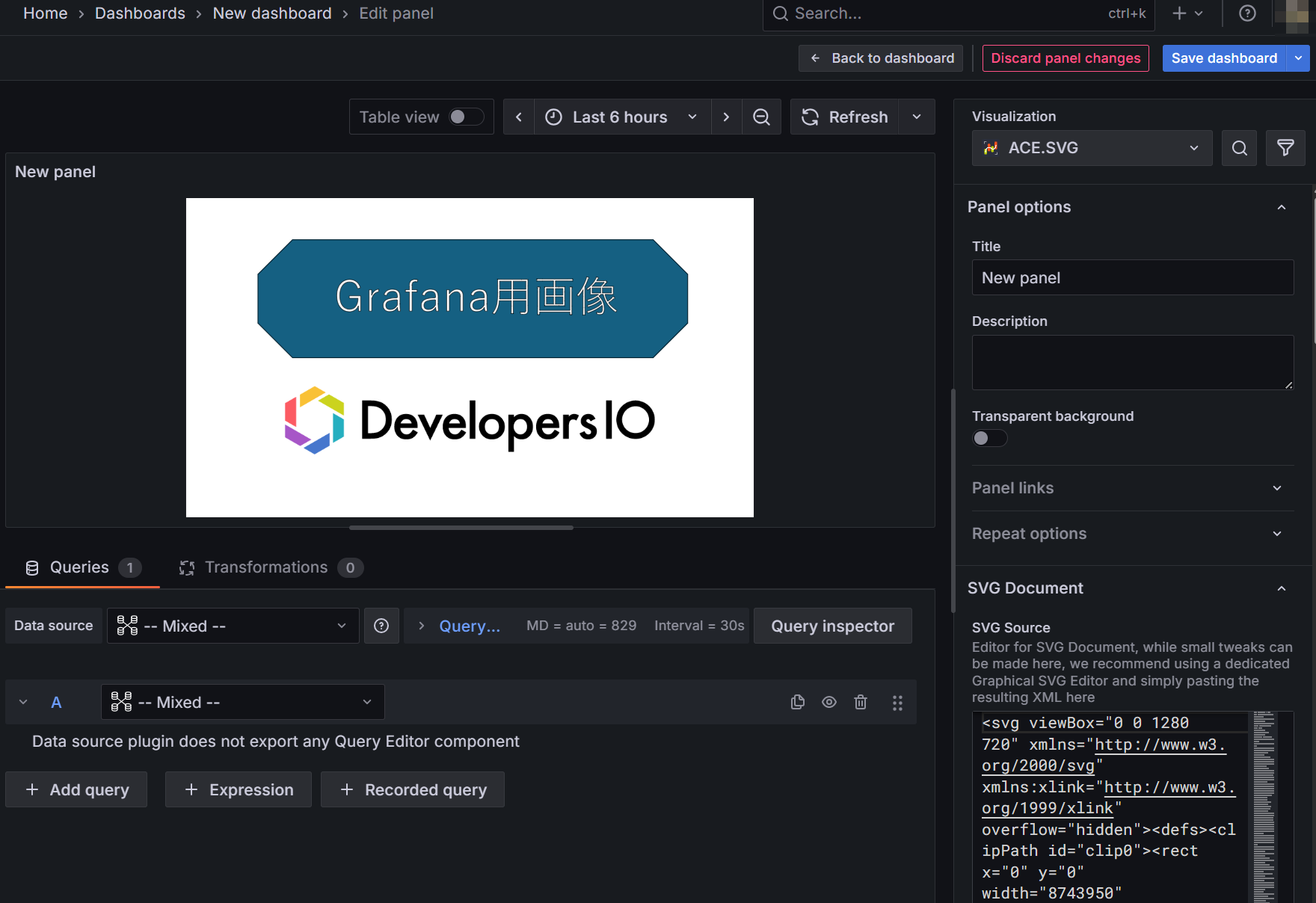Expand the Repeat options section
This screenshot has width=1316, height=903.
point(1132,534)
